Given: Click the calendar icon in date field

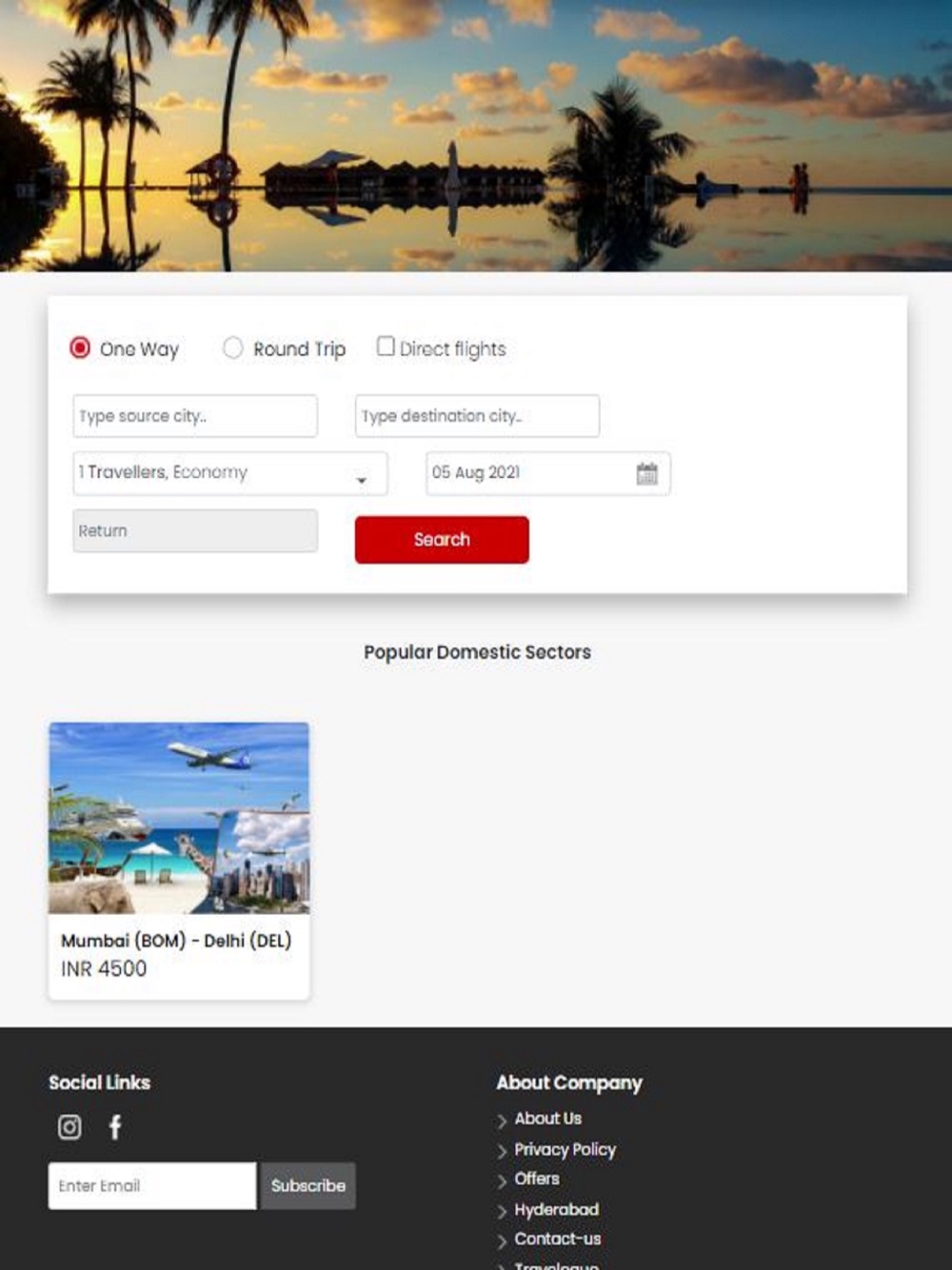Looking at the screenshot, I should [647, 473].
